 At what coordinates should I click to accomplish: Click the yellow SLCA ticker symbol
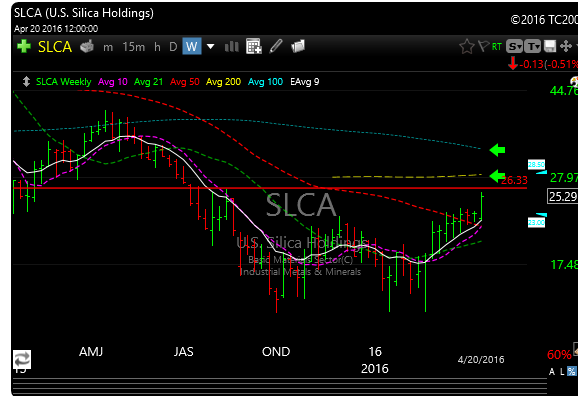coord(55,47)
